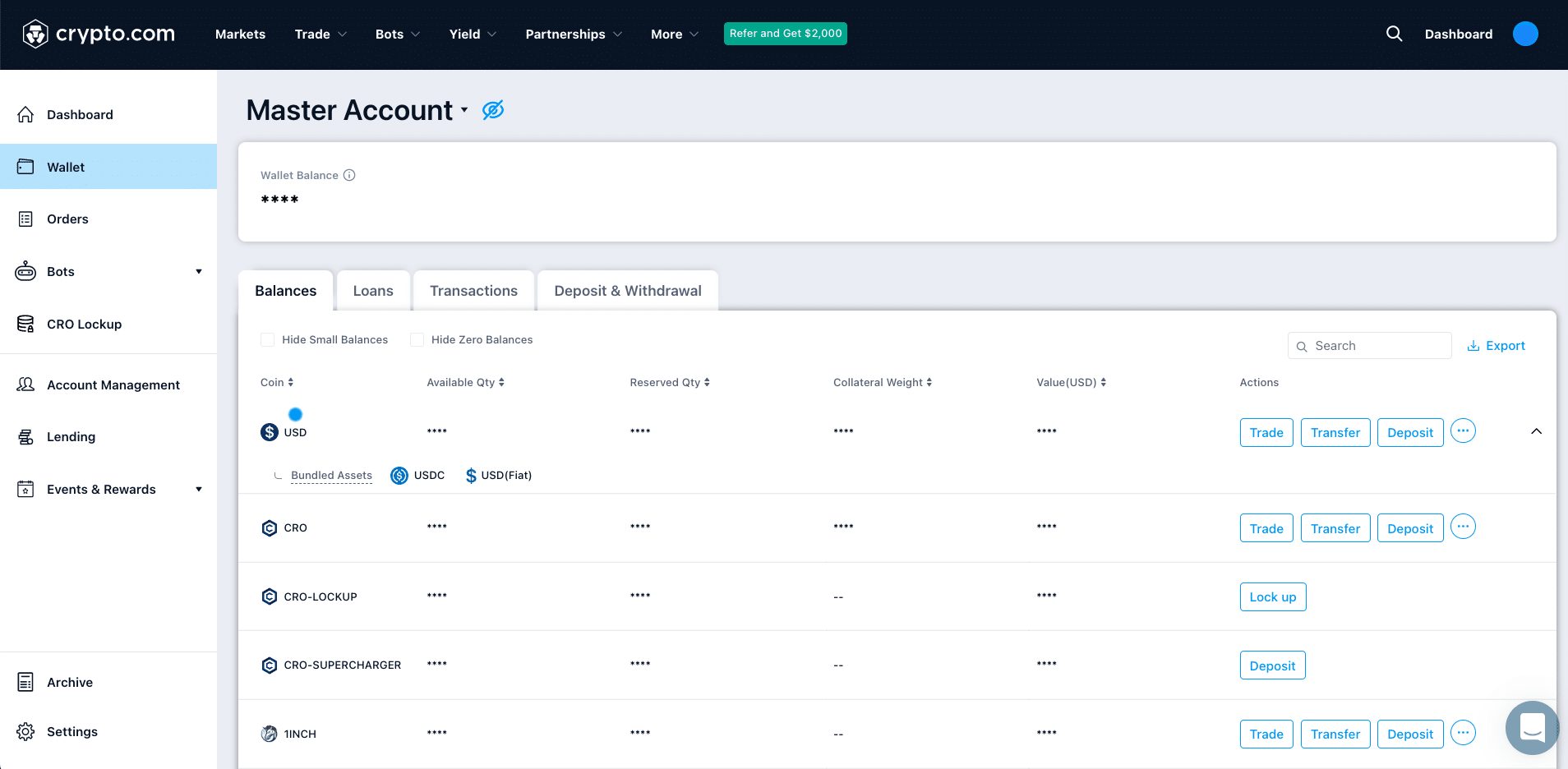Collapse the USD row chevron
The width and height of the screenshot is (1568, 769).
coord(1536,431)
